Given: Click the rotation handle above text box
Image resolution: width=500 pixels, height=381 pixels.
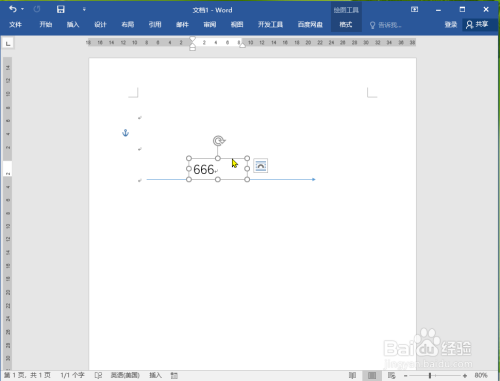Looking at the screenshot, I should [x=219, y=141].
